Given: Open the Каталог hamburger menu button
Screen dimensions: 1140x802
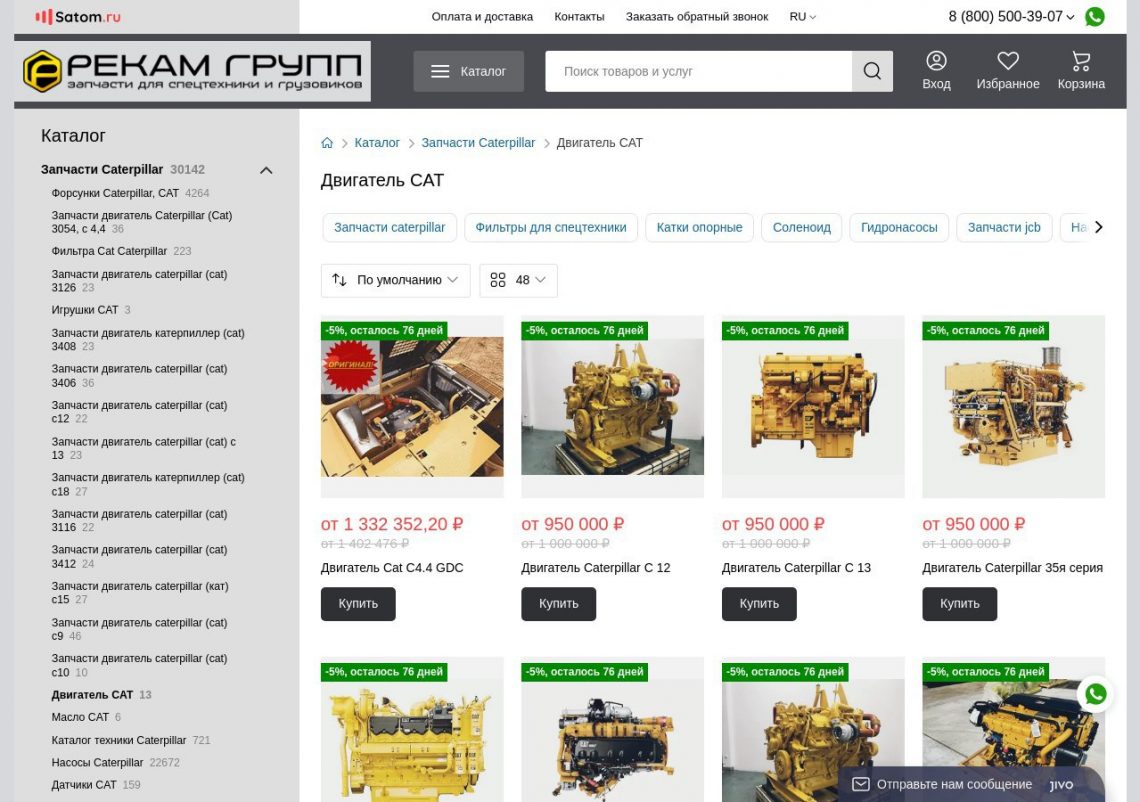Looking at the screenshot, I should (468, 71).
